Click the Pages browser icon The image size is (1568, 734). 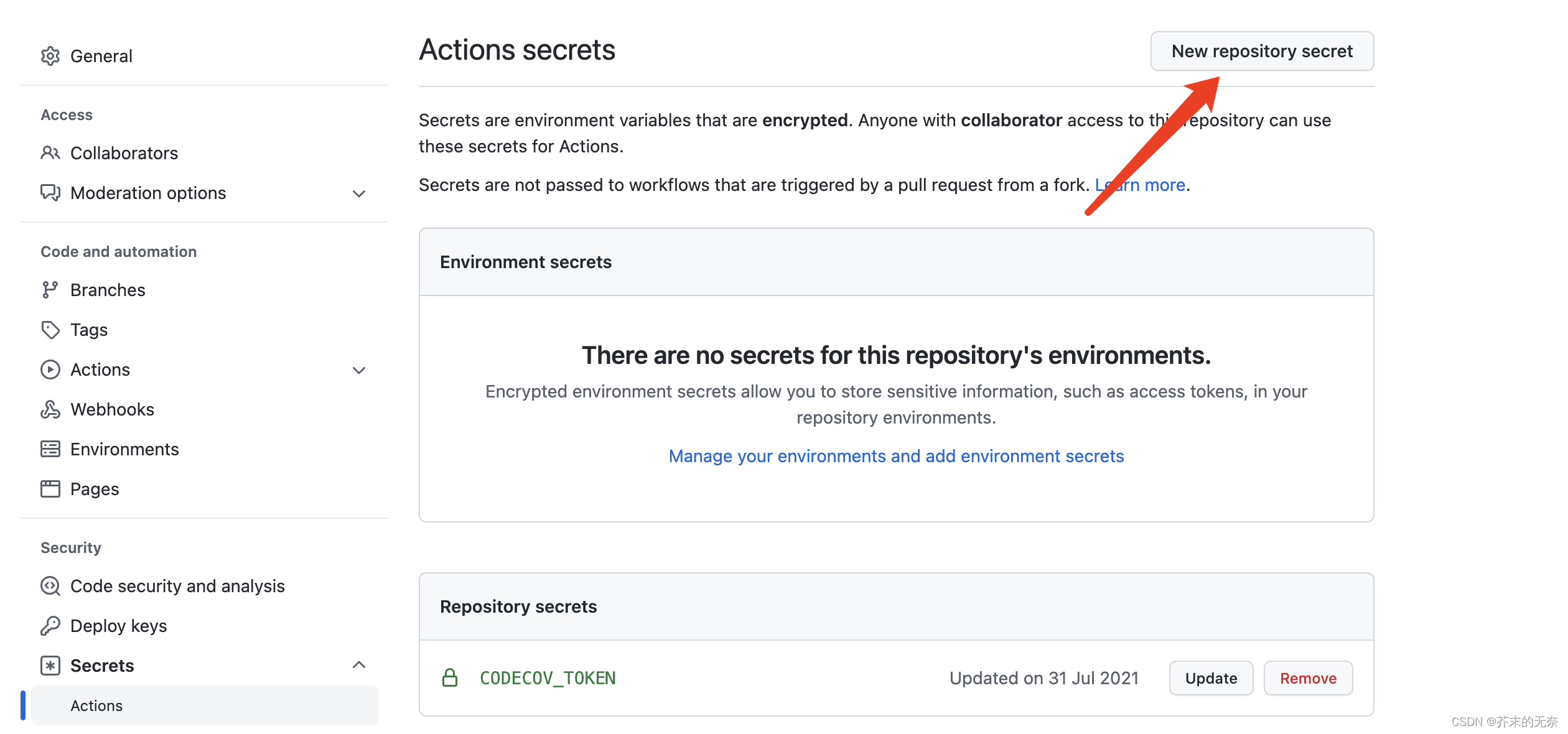point(50,489)
